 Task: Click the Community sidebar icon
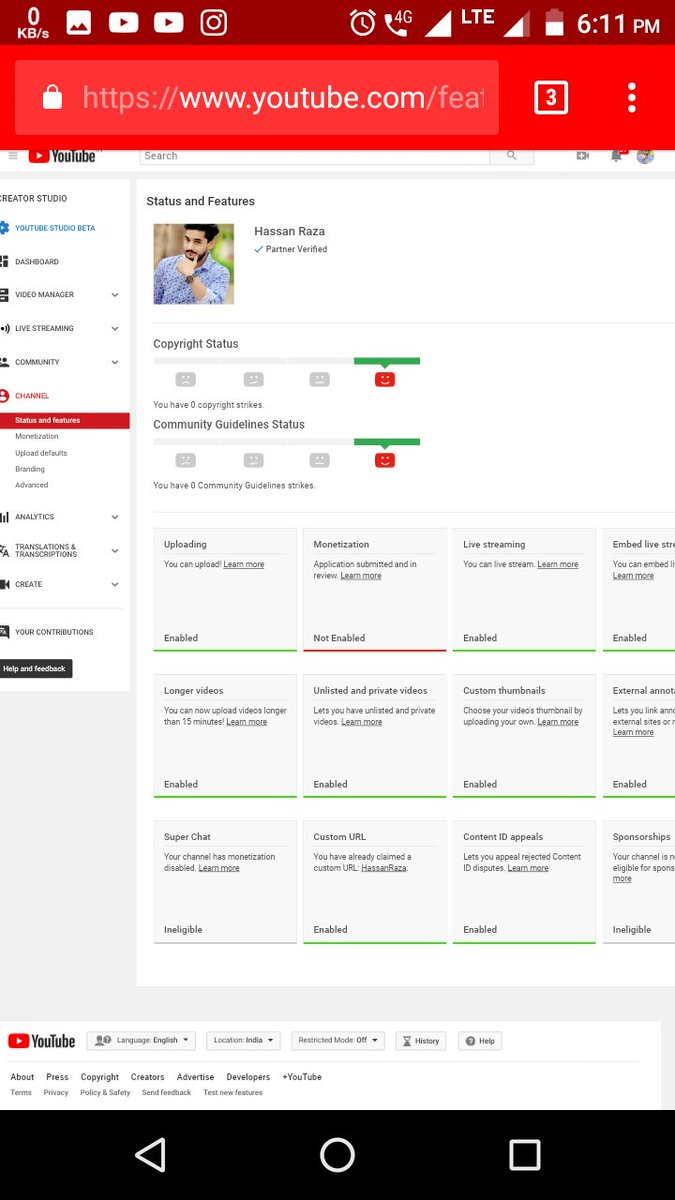coord(4,362)
